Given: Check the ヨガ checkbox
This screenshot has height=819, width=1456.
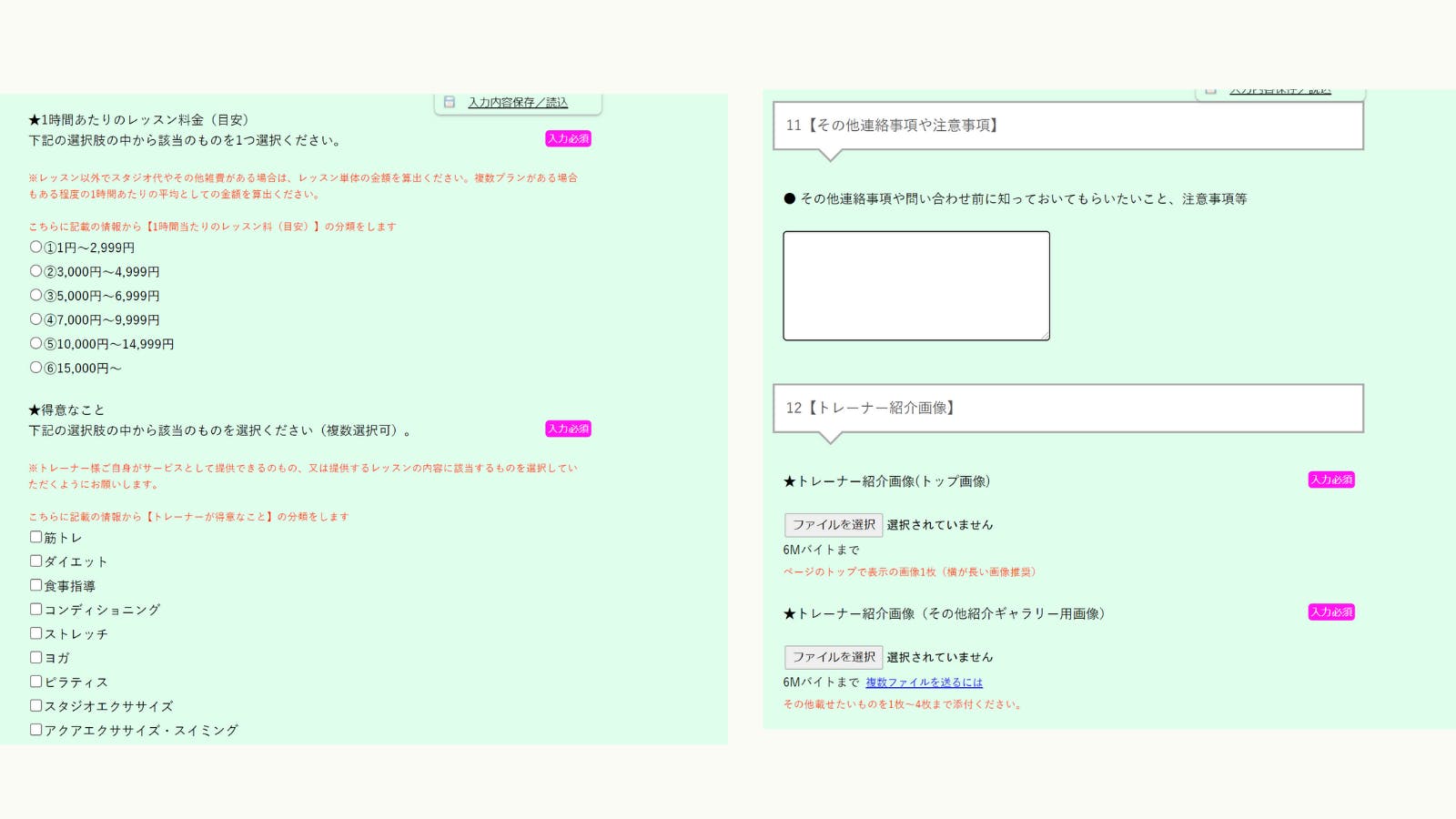Looking at the screenshot, I should tap(36, 657).
